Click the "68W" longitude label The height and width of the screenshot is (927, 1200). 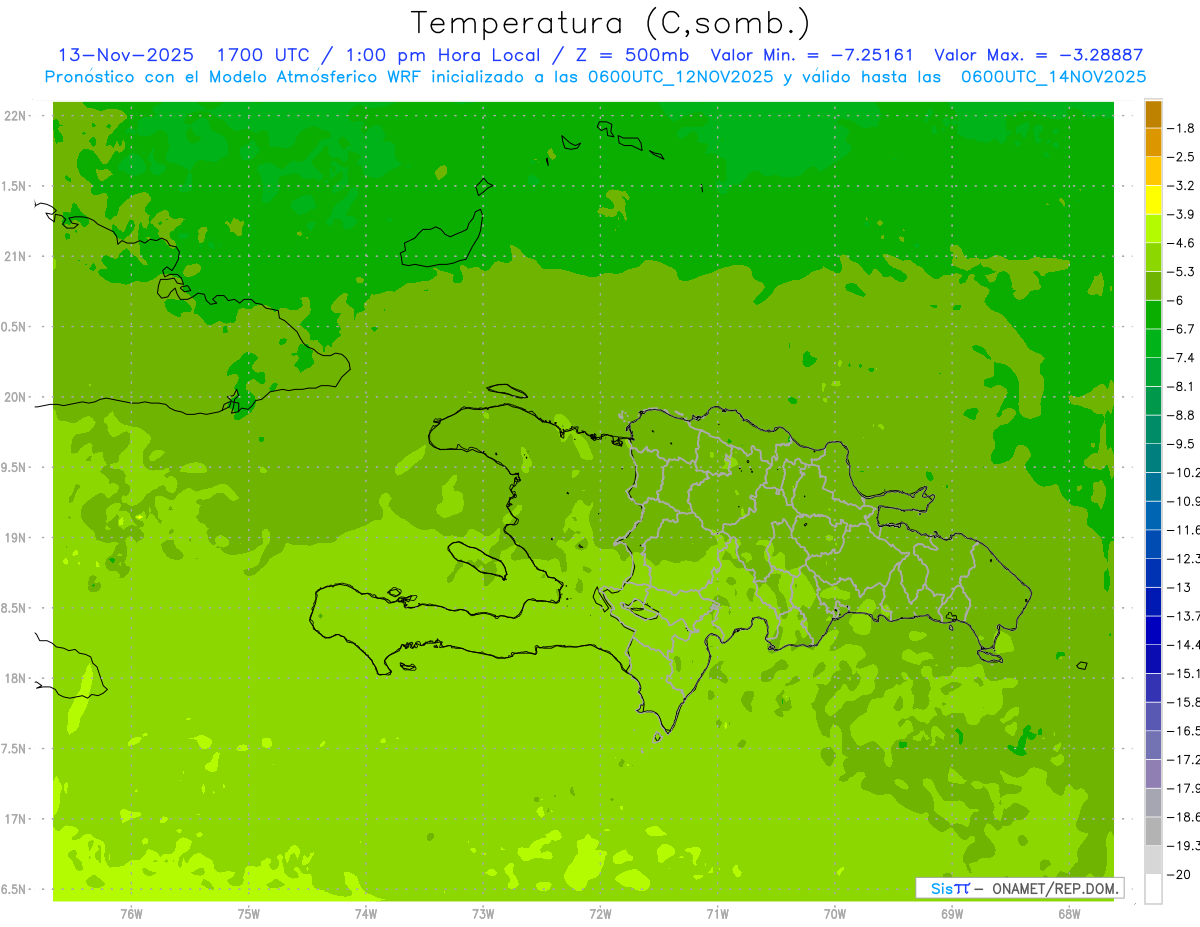[1069, 913]
